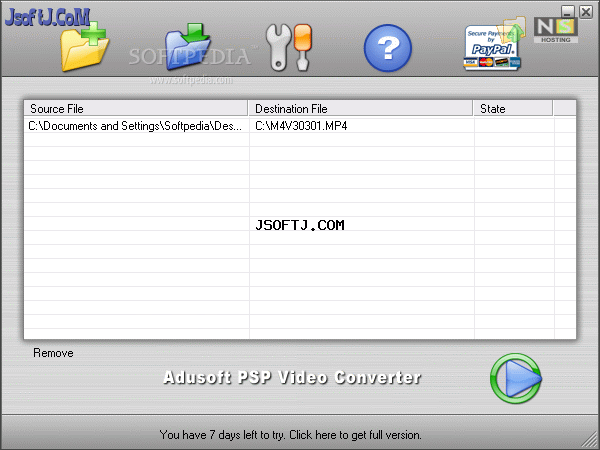The height and width of the screenshot is (450, 600).
Task: Open settings via wrench and screwdriver icon
Action: (x=289, y=47)
